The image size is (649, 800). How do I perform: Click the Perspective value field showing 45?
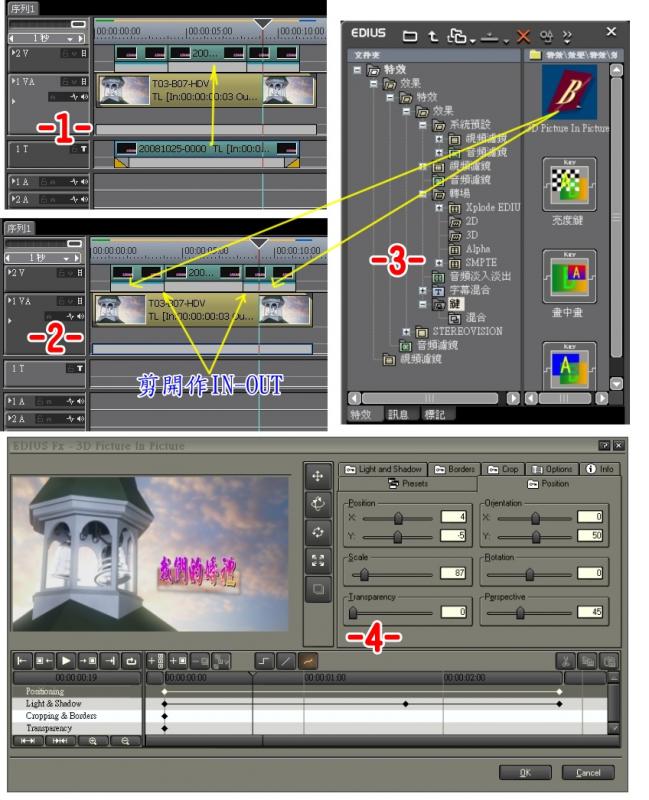pos(590,612)
